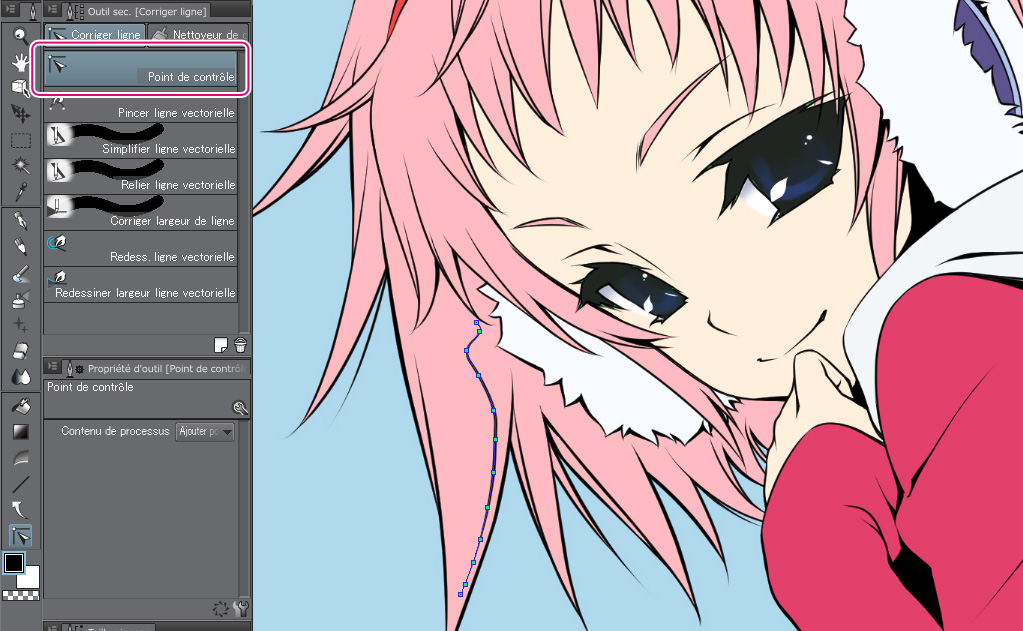The width and height of the screenshot is (1023, 631).
Task: Choose the Eraser tool
Action: 21,351
